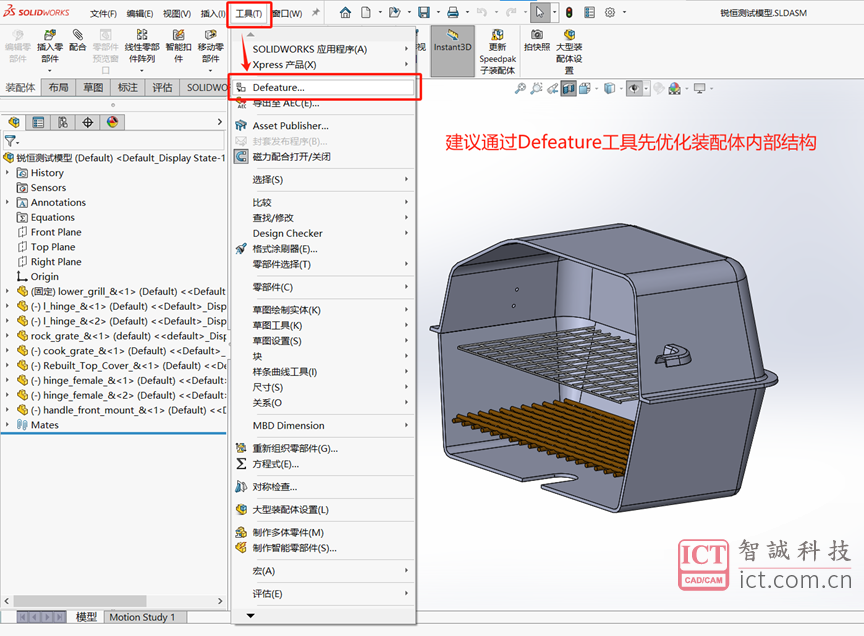This screenshot has height=636, width=864.
Task: Toggle Section View in the view toolbar
Action: click(x=568, y=88)
